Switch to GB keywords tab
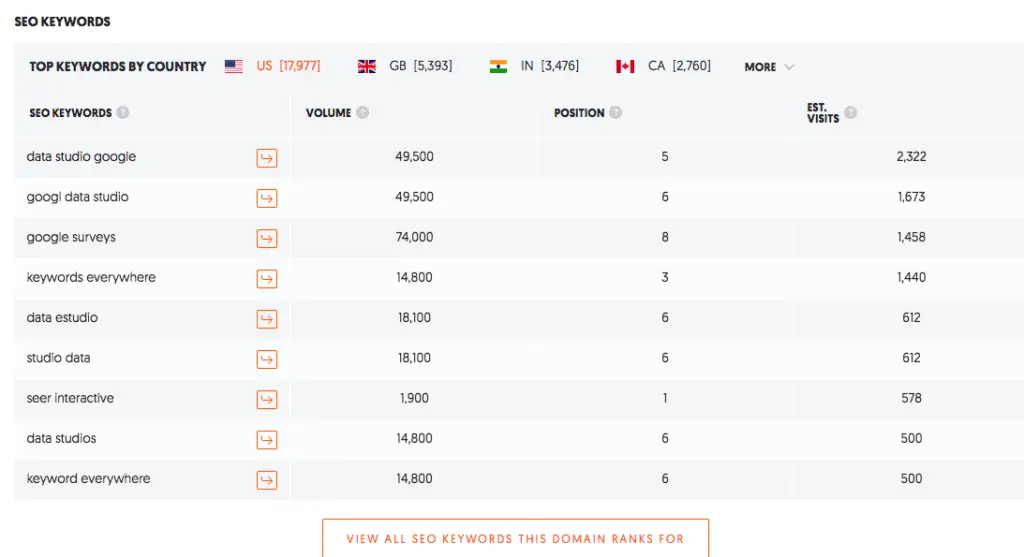 (x=405, y=66)
